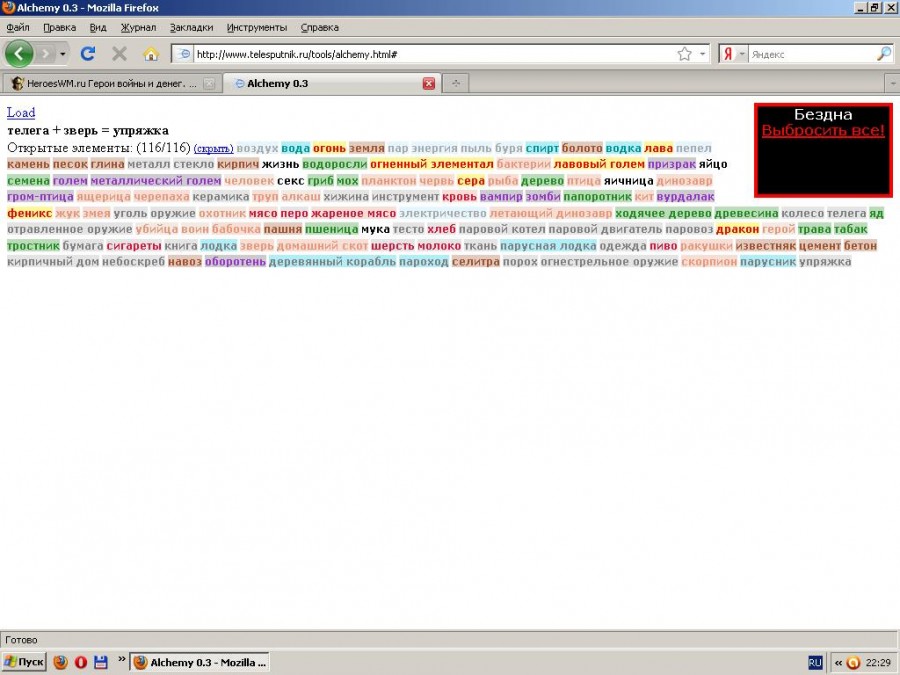Click the Stop loading X icon
Image resolution: width=900 pixels, height=675 pixels.
(119, 54)
